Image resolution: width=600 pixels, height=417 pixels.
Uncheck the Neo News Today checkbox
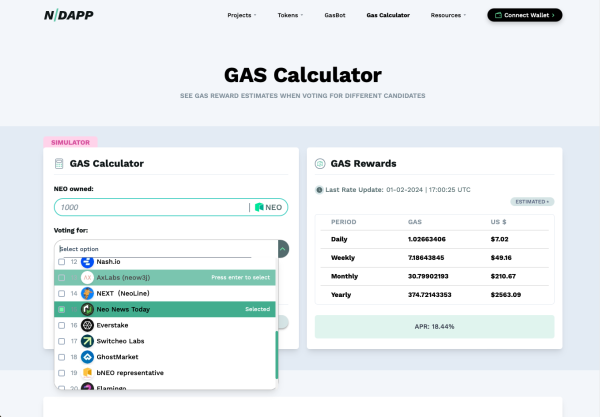62,309
